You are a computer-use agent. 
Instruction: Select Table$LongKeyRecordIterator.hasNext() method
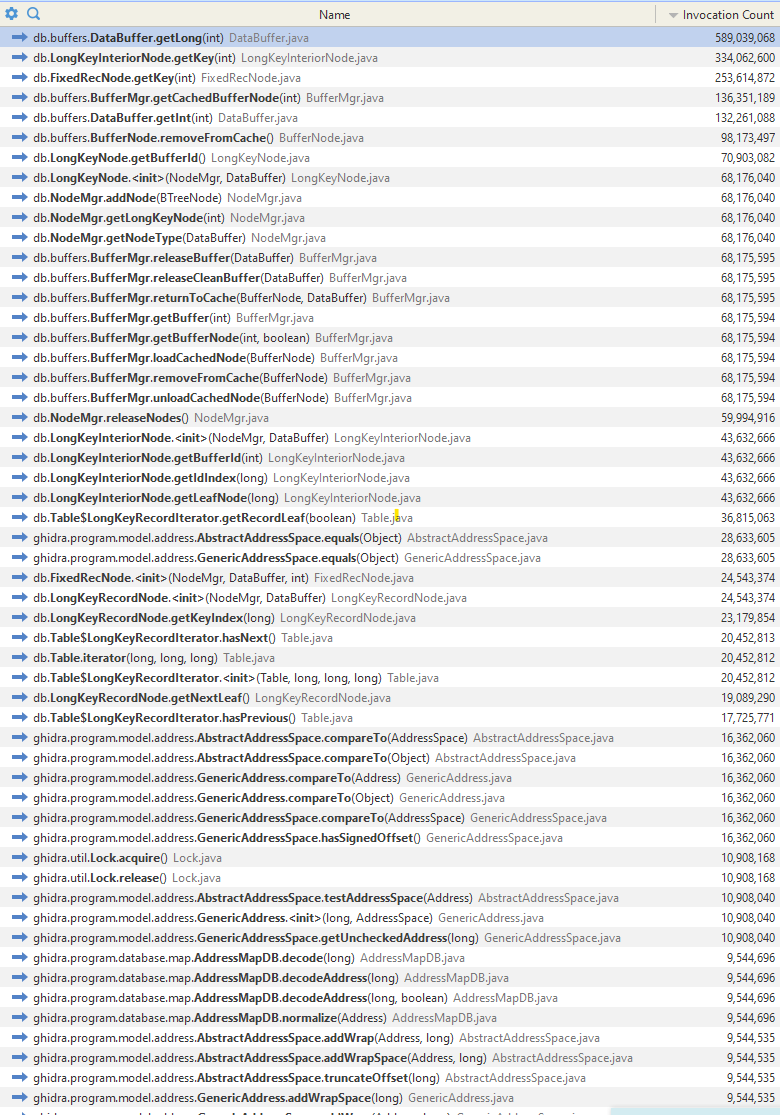(154, 638)
